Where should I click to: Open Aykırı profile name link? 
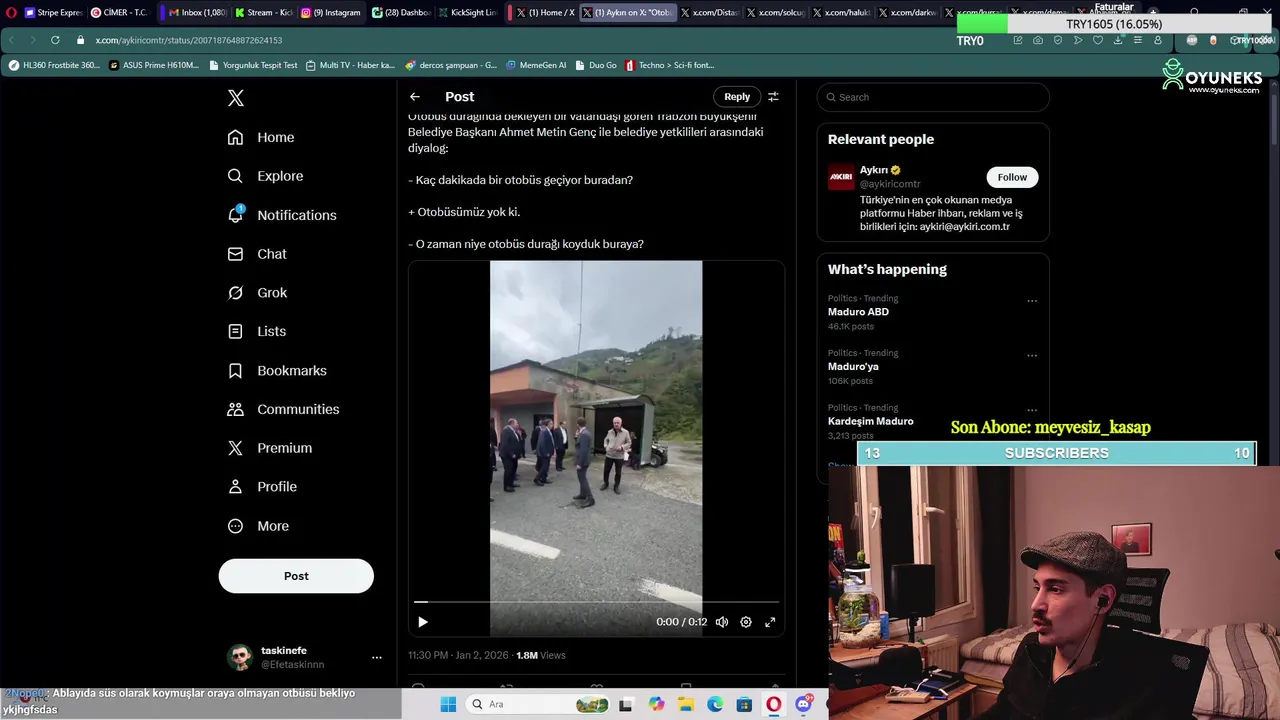tap(874, 170)
